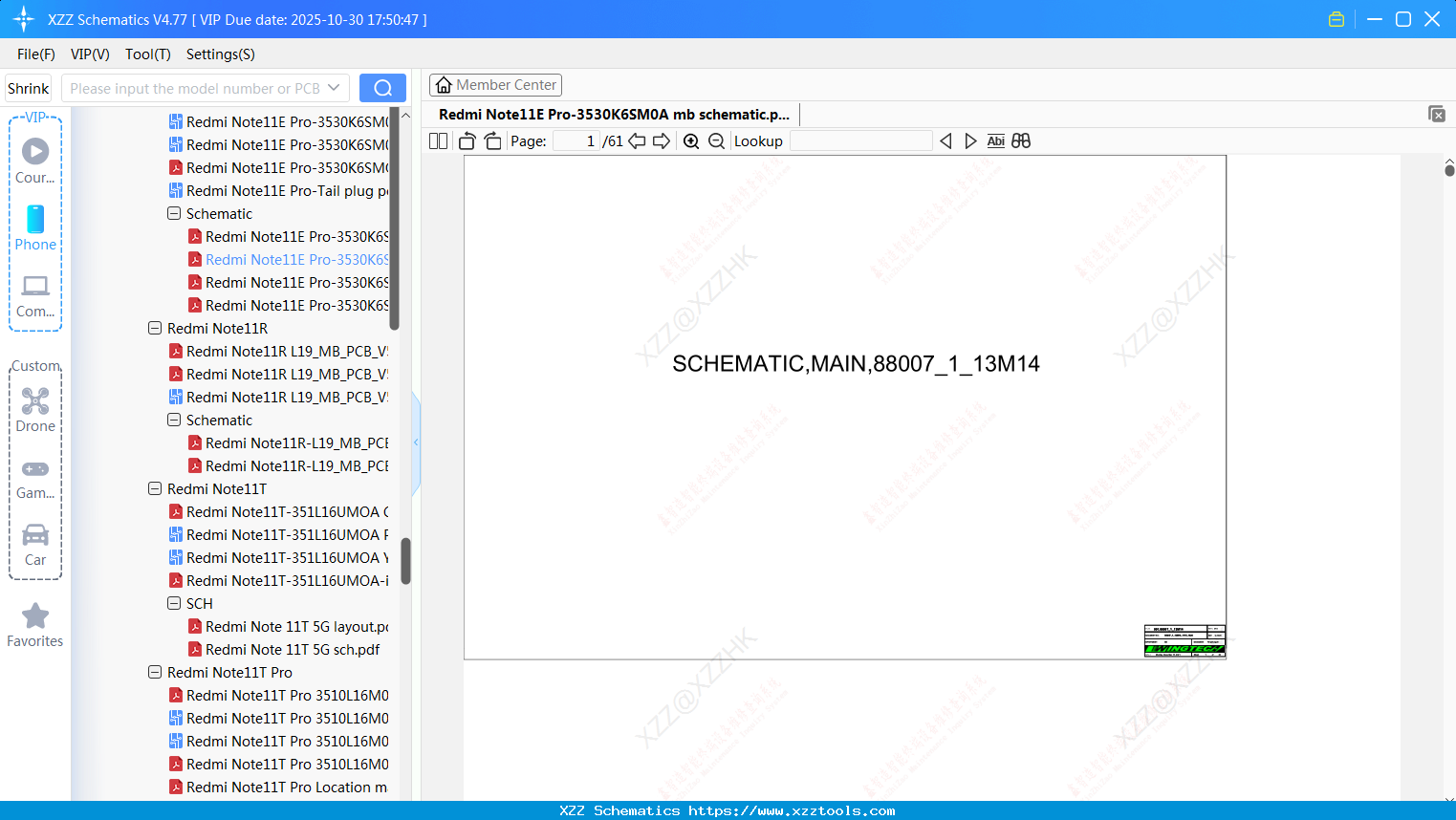1456x820 pixels.
Task: Rotate the schematic clockwise
Action: coord(492,140)
